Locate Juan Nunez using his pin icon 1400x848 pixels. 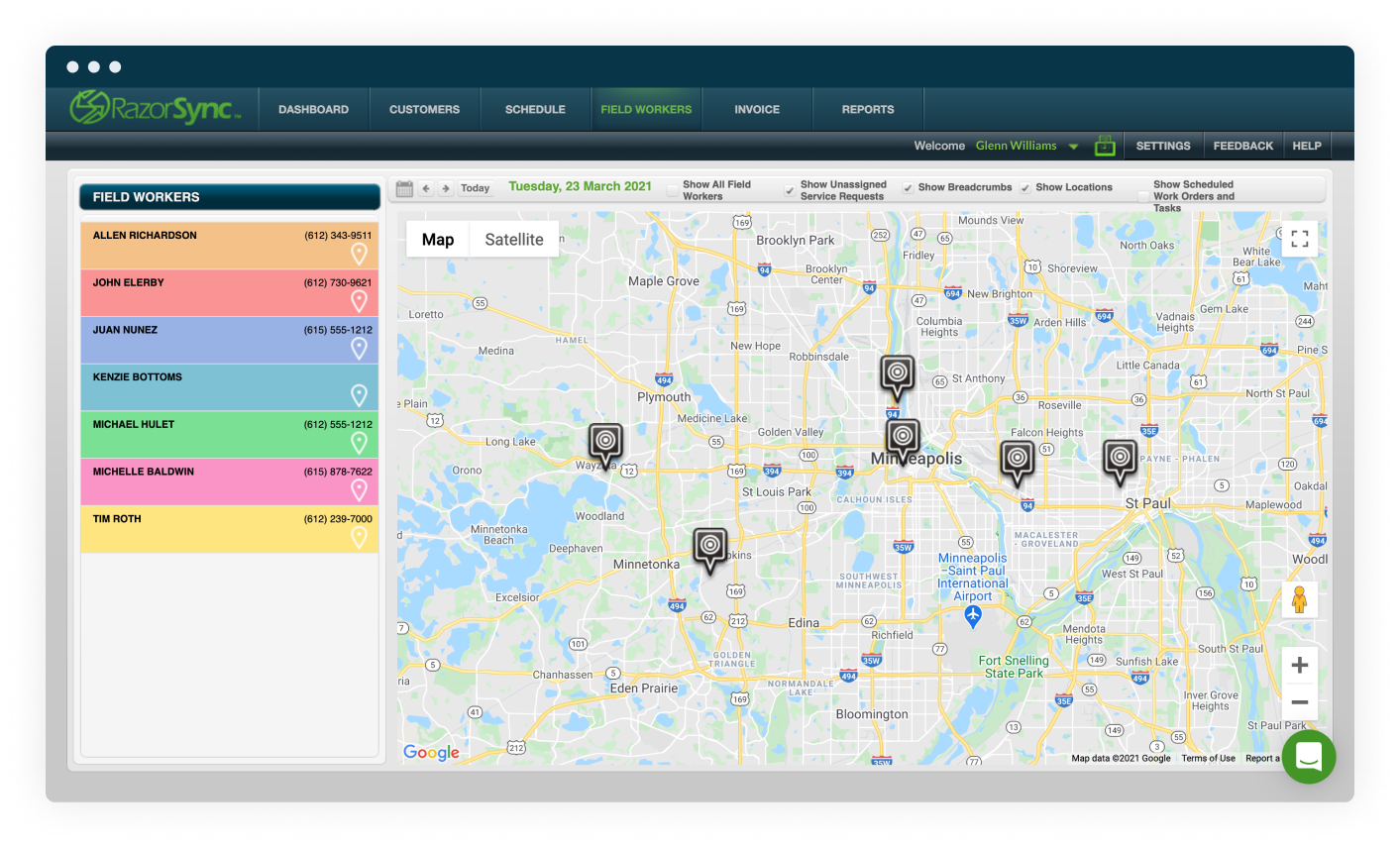[x=360, y=348]
